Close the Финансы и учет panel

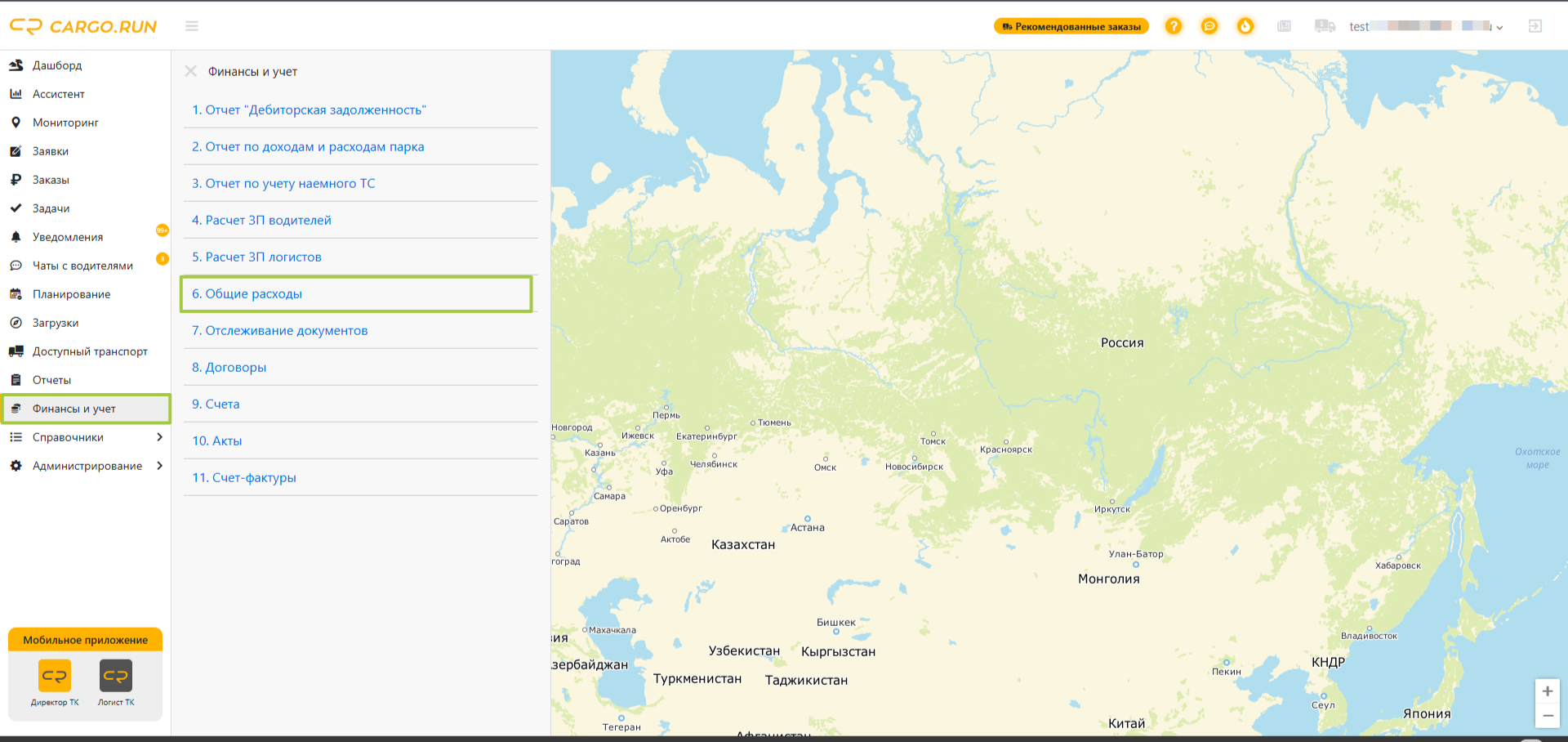click(190, 71)
